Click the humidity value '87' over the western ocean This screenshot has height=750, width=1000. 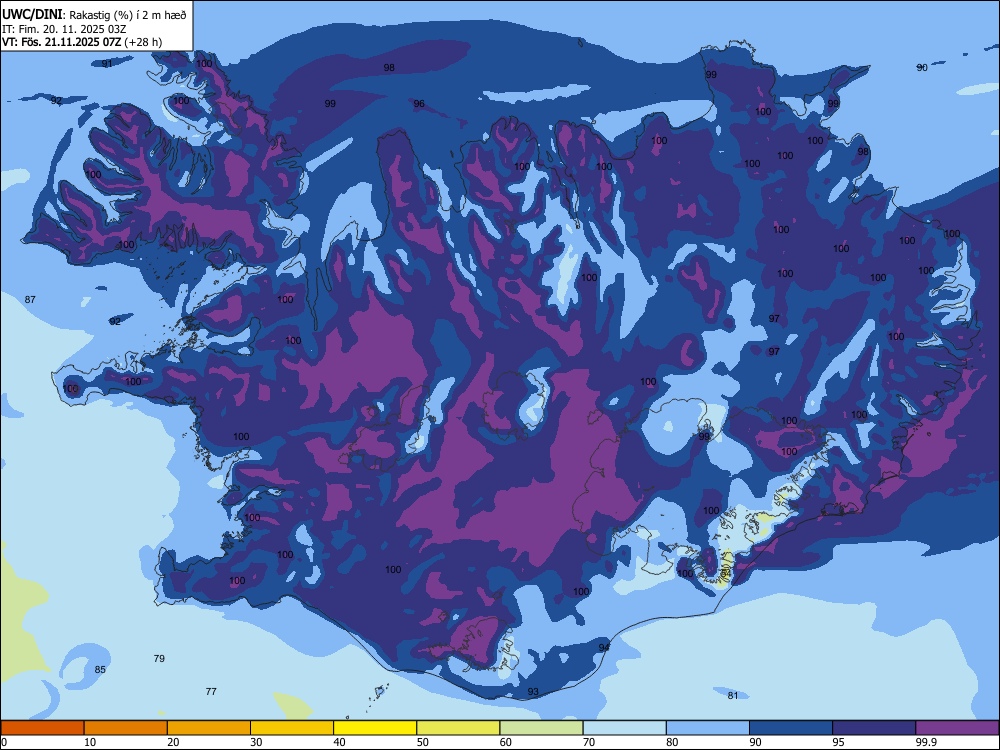coord(30,299)
